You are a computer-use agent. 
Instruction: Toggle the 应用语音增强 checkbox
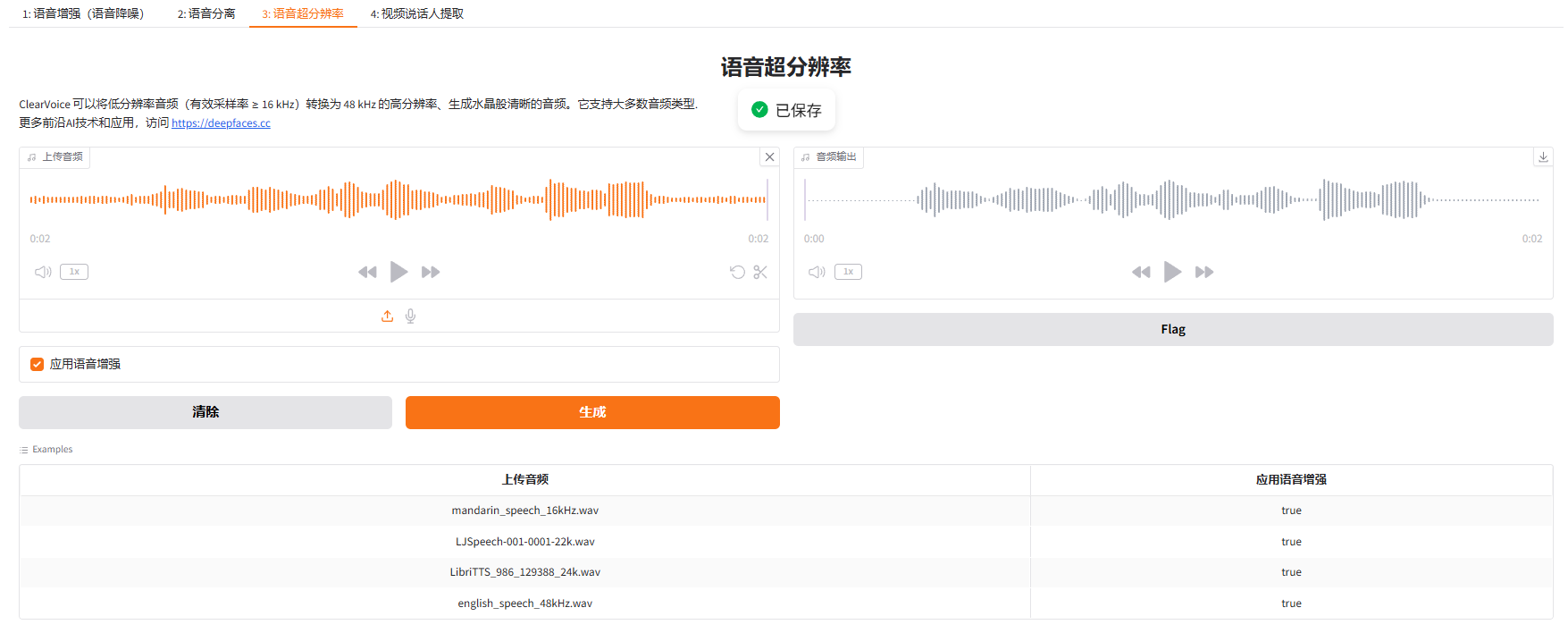38,364
